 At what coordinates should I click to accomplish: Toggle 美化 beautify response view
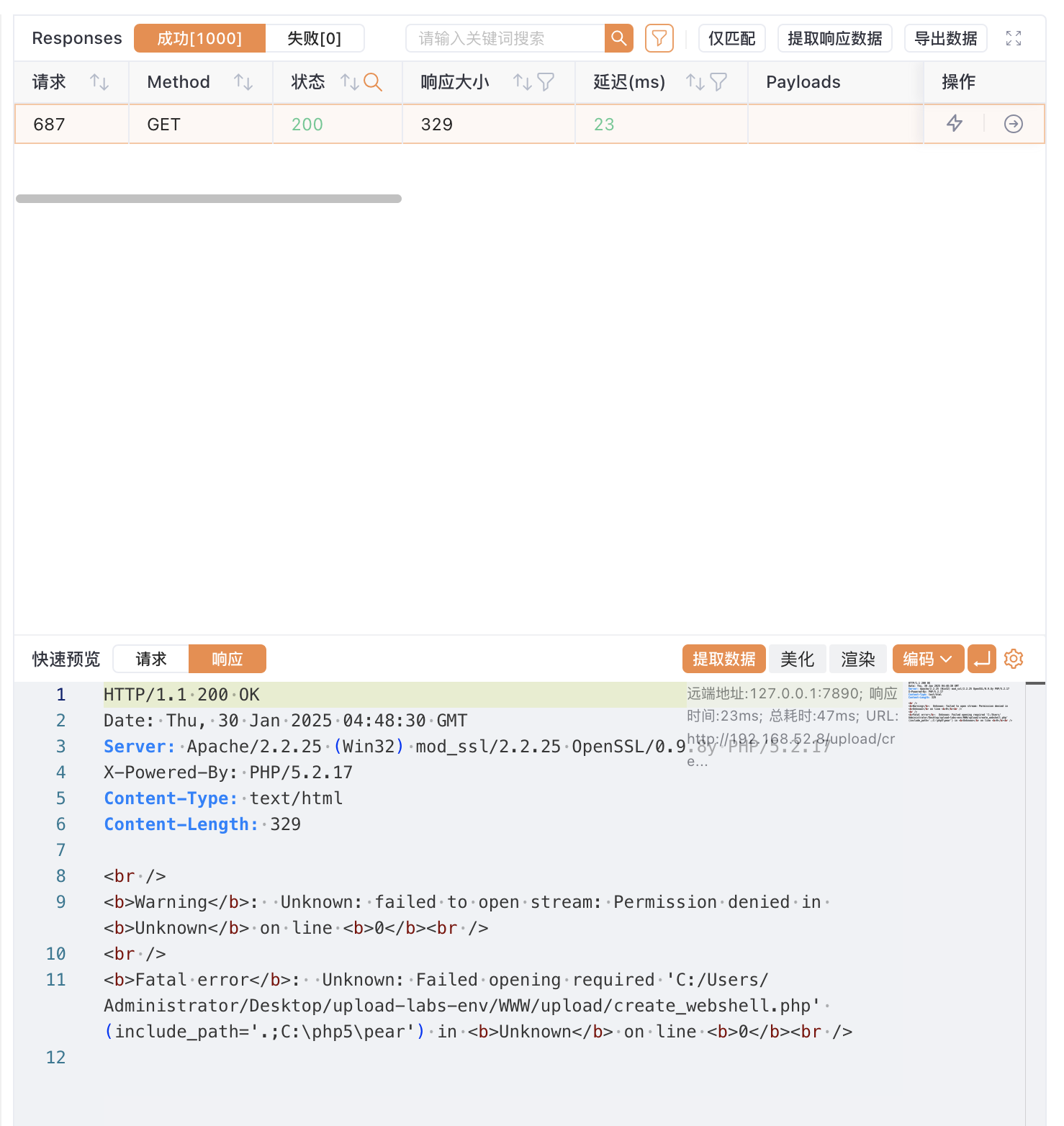797,659
